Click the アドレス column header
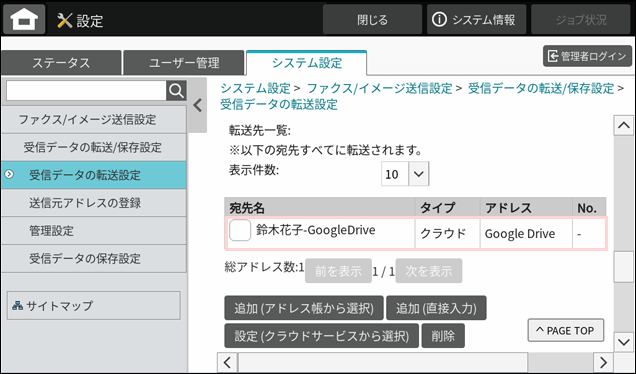636x374 pixels. coord(526,208)
